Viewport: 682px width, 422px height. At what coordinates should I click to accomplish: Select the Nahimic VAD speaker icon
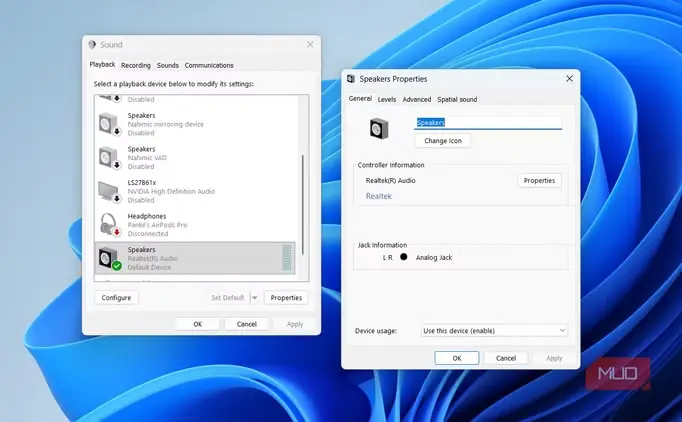[109, 158]
